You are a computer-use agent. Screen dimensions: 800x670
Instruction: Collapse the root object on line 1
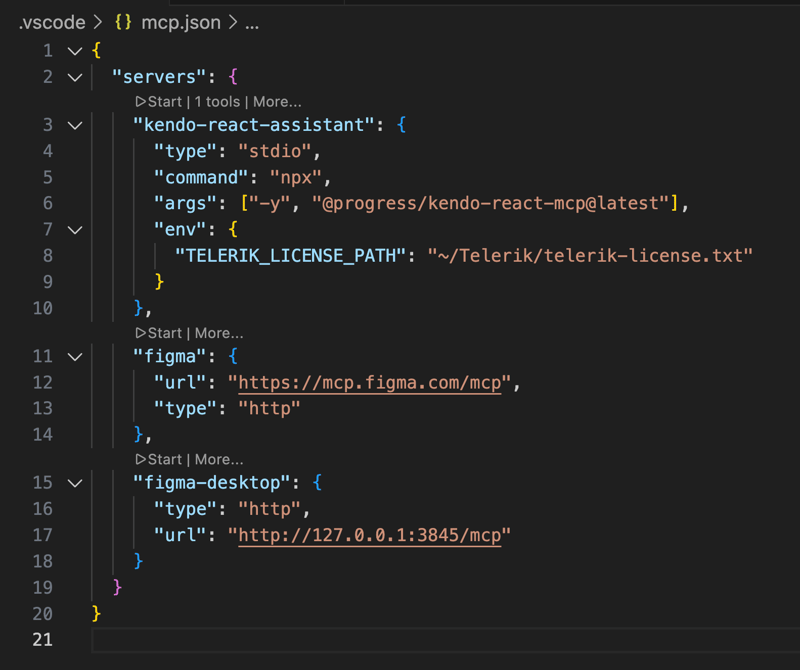click(x=74, y=50)
